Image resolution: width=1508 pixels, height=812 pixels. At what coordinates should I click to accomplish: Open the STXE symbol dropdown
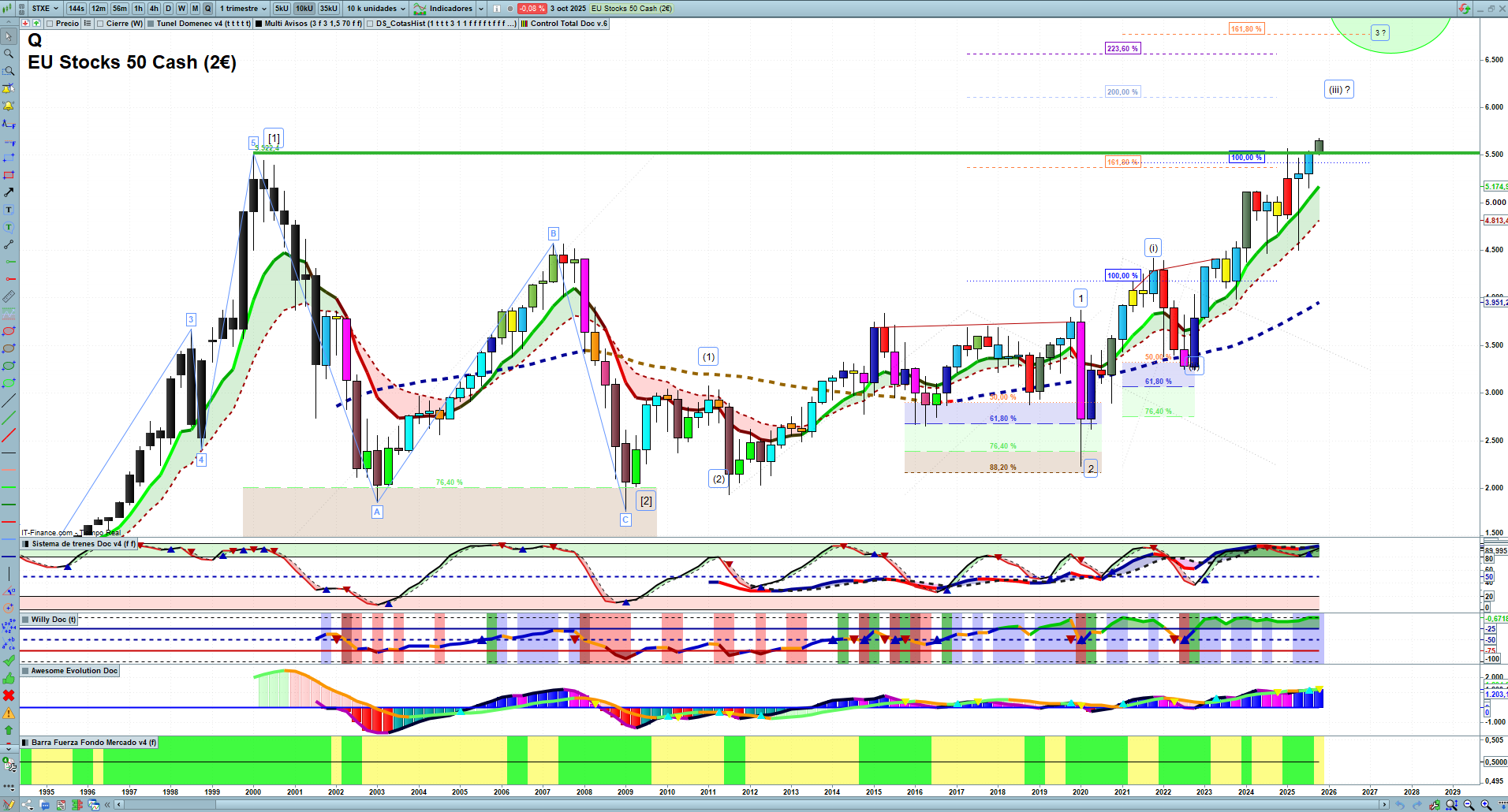(x=46, y=9)
